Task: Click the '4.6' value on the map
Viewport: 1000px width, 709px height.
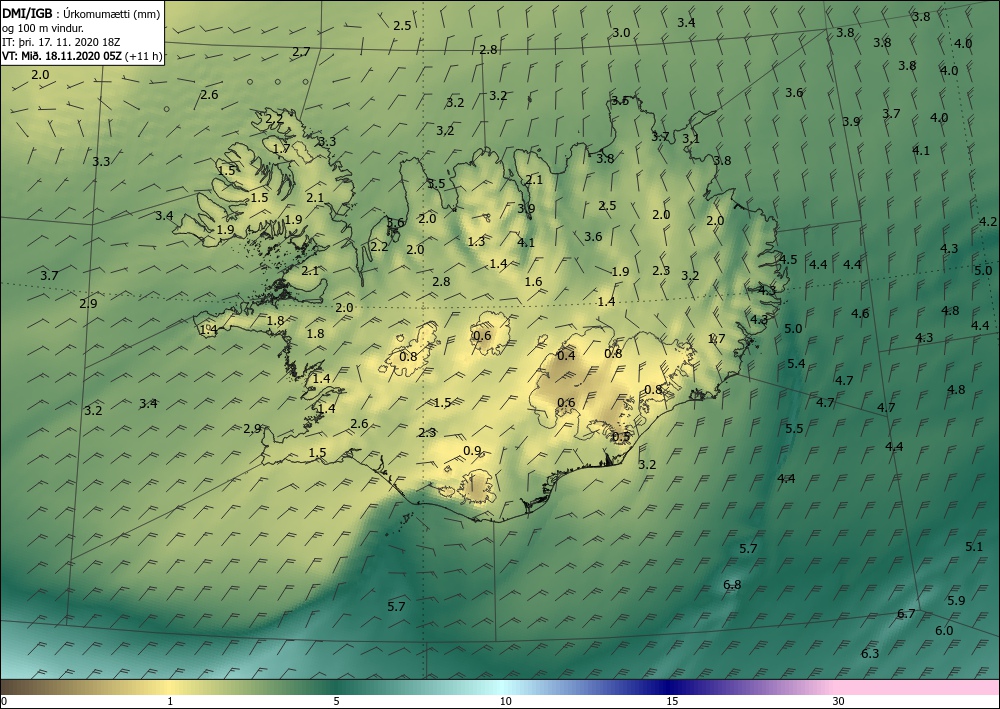Action: 860,314
